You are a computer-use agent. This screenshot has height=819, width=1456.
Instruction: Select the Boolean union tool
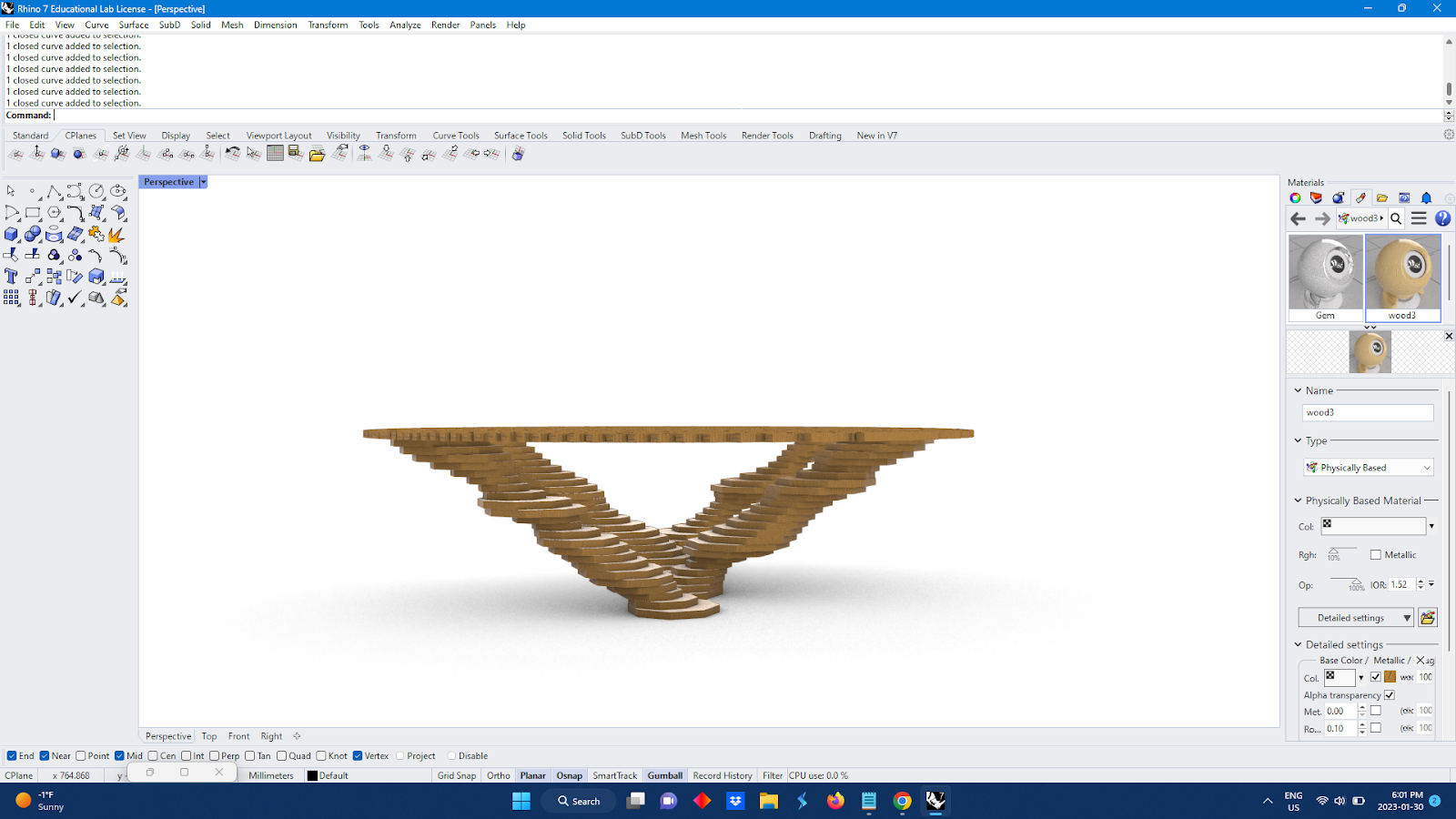33,235
